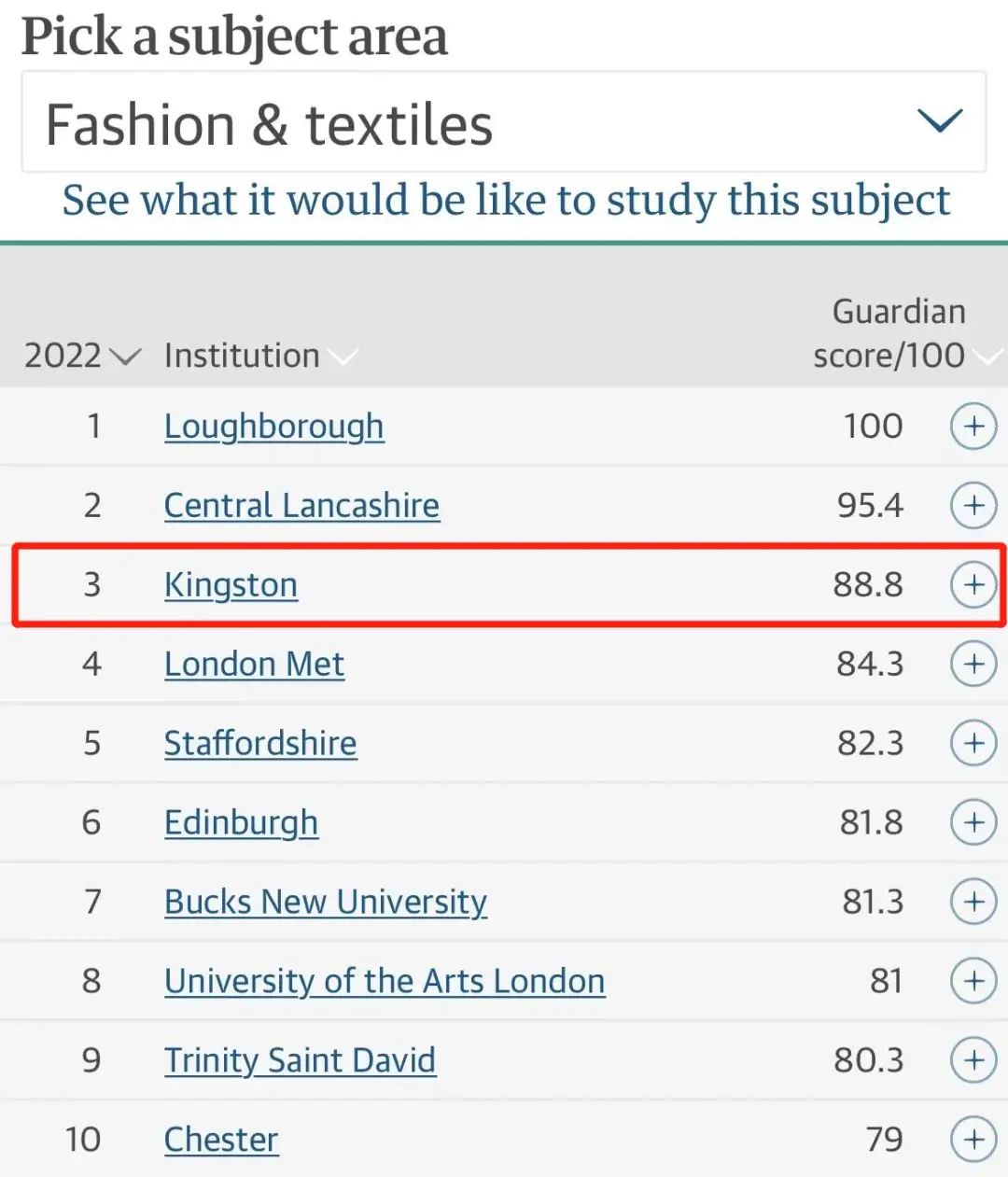1008x1177 pixels.
Task: Show Trinity Saint David details plus icon
Action: [x=973, y=1061]
